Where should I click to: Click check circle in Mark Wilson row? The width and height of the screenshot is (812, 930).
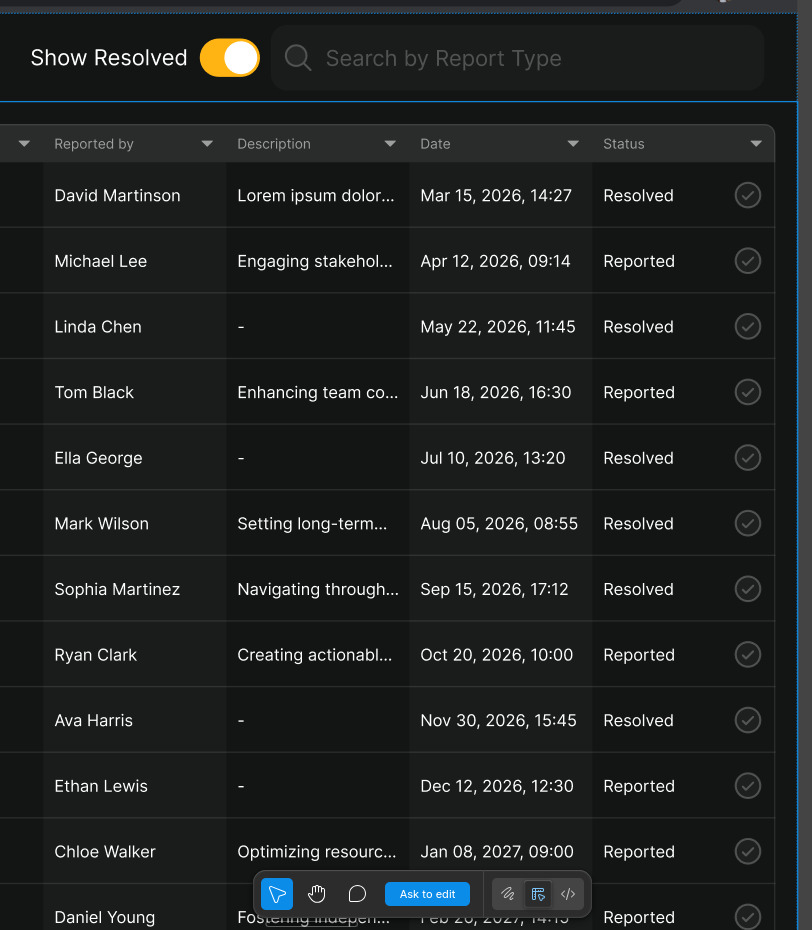(x=748, y=523)
